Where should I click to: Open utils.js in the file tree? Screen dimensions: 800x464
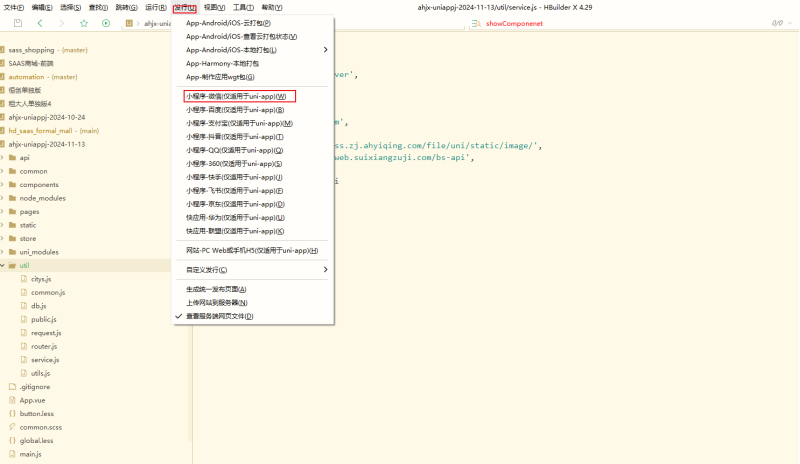[40, 373]
